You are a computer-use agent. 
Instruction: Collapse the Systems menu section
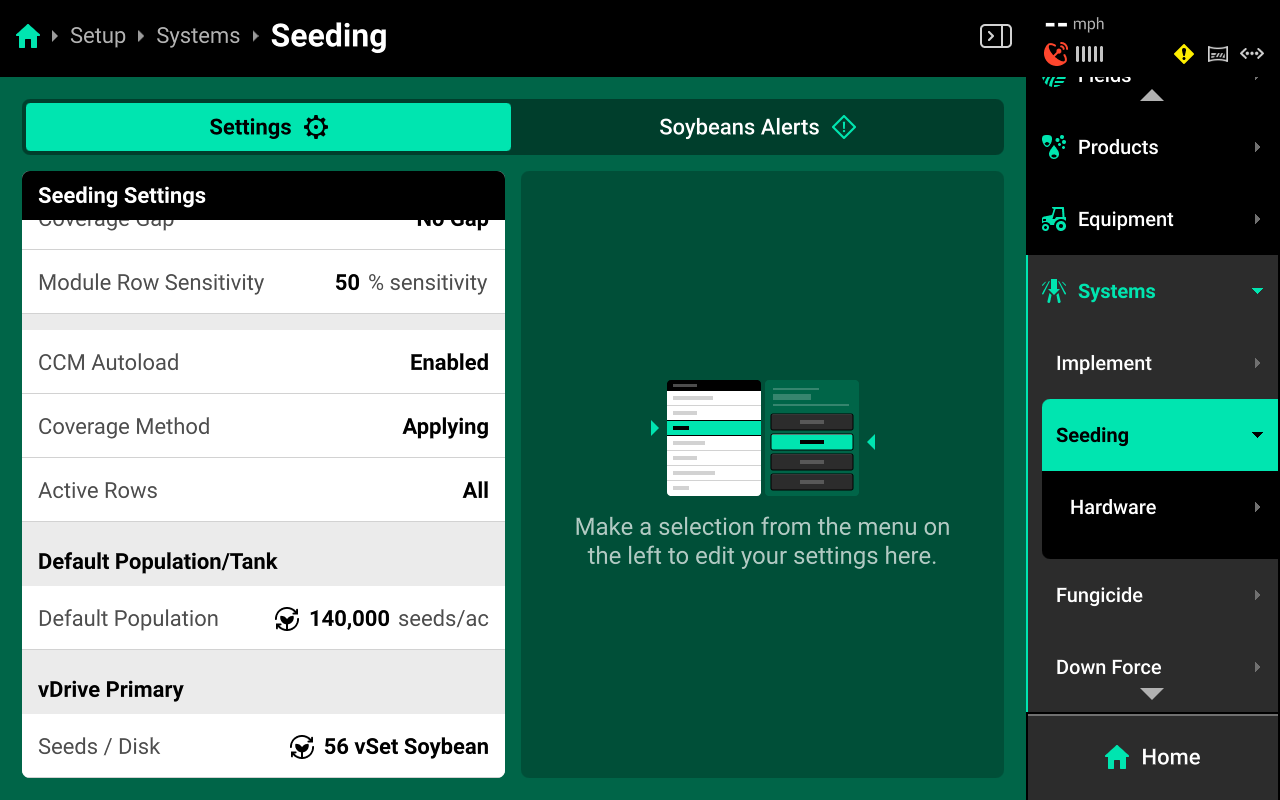point(1257,291)
